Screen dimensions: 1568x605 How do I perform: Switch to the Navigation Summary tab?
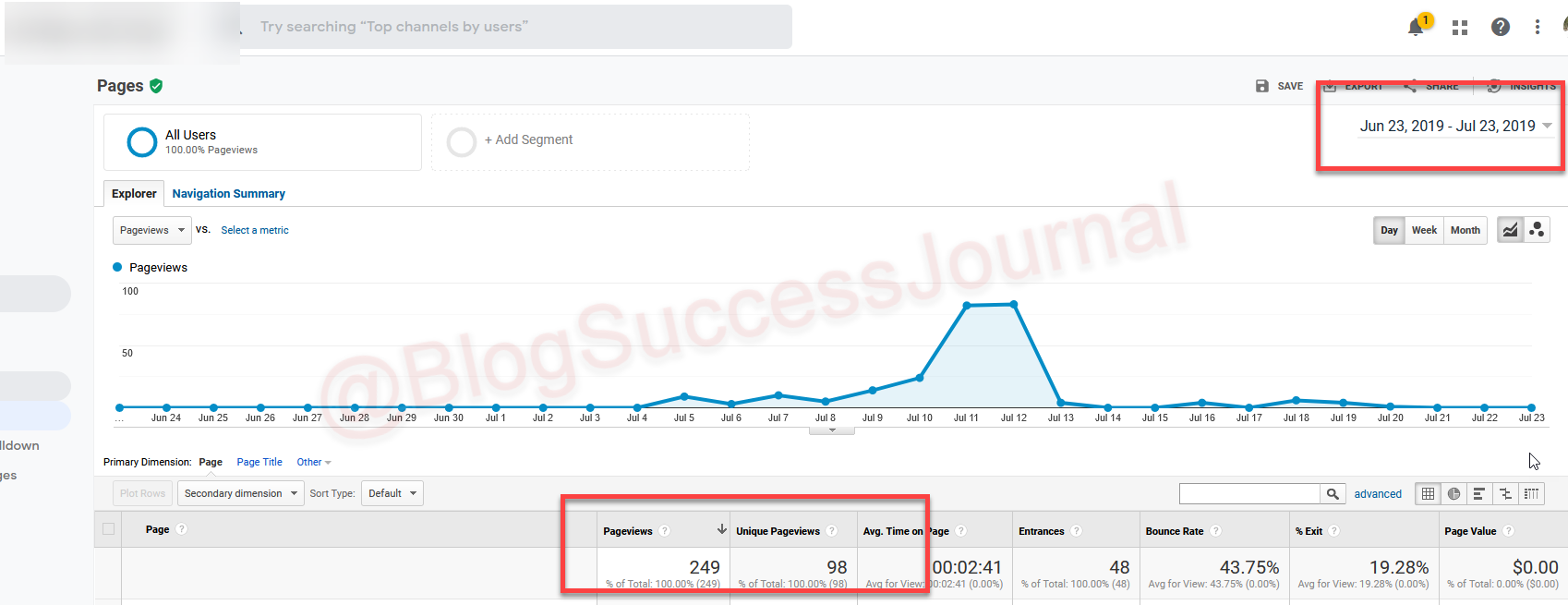228,194
